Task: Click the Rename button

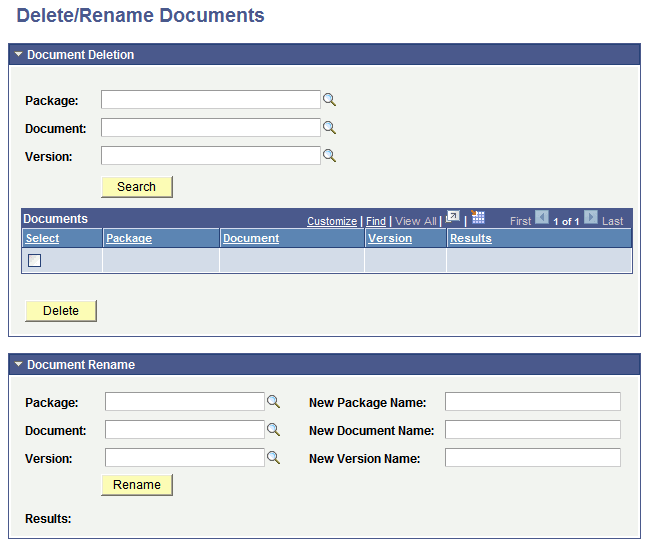Action: click(137, 485)
